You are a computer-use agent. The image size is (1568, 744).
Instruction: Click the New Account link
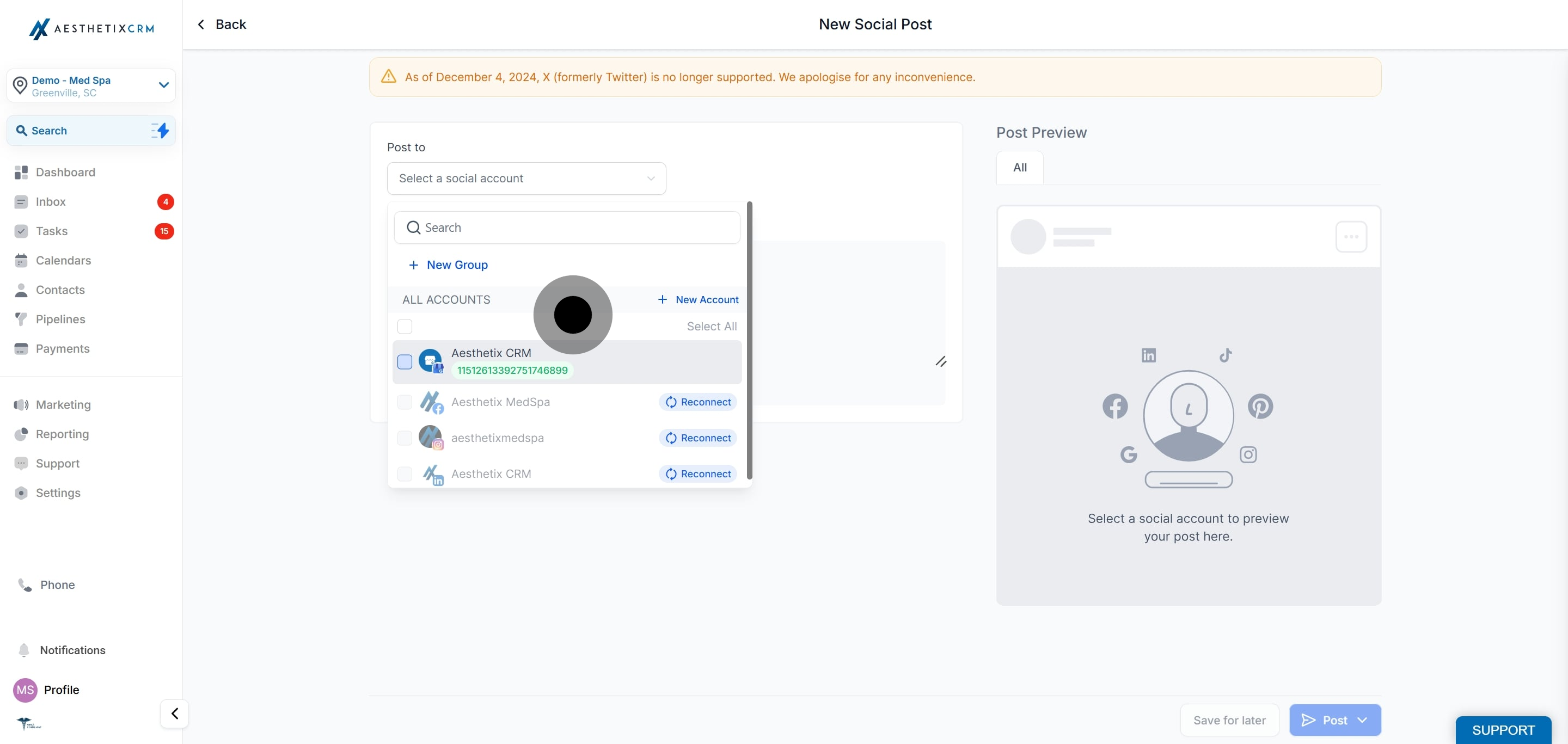[698, 299]
